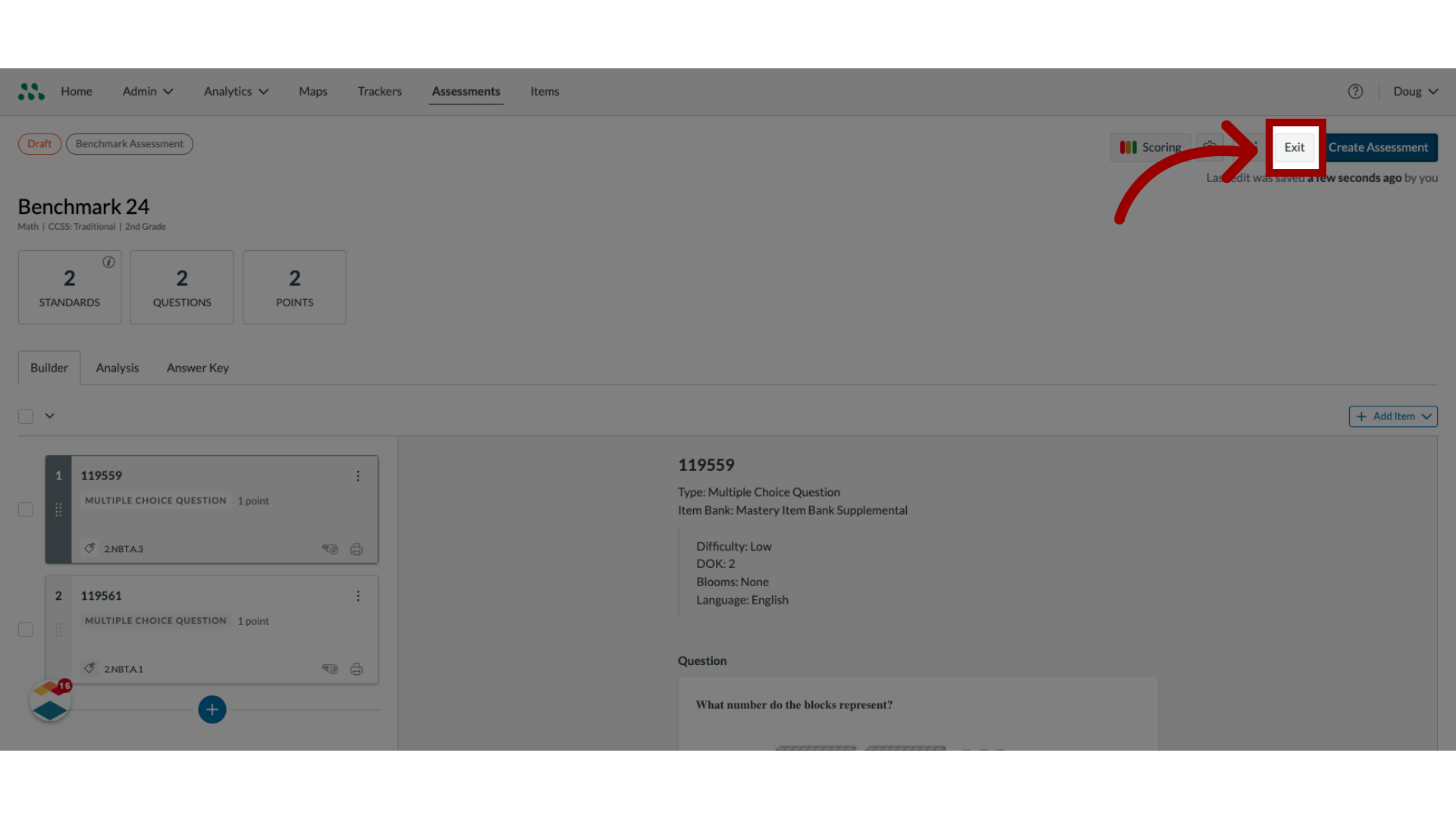The image size is (1456, 819).
Task: Click the Mastery app logo icon
Action: tap(31, 90)
